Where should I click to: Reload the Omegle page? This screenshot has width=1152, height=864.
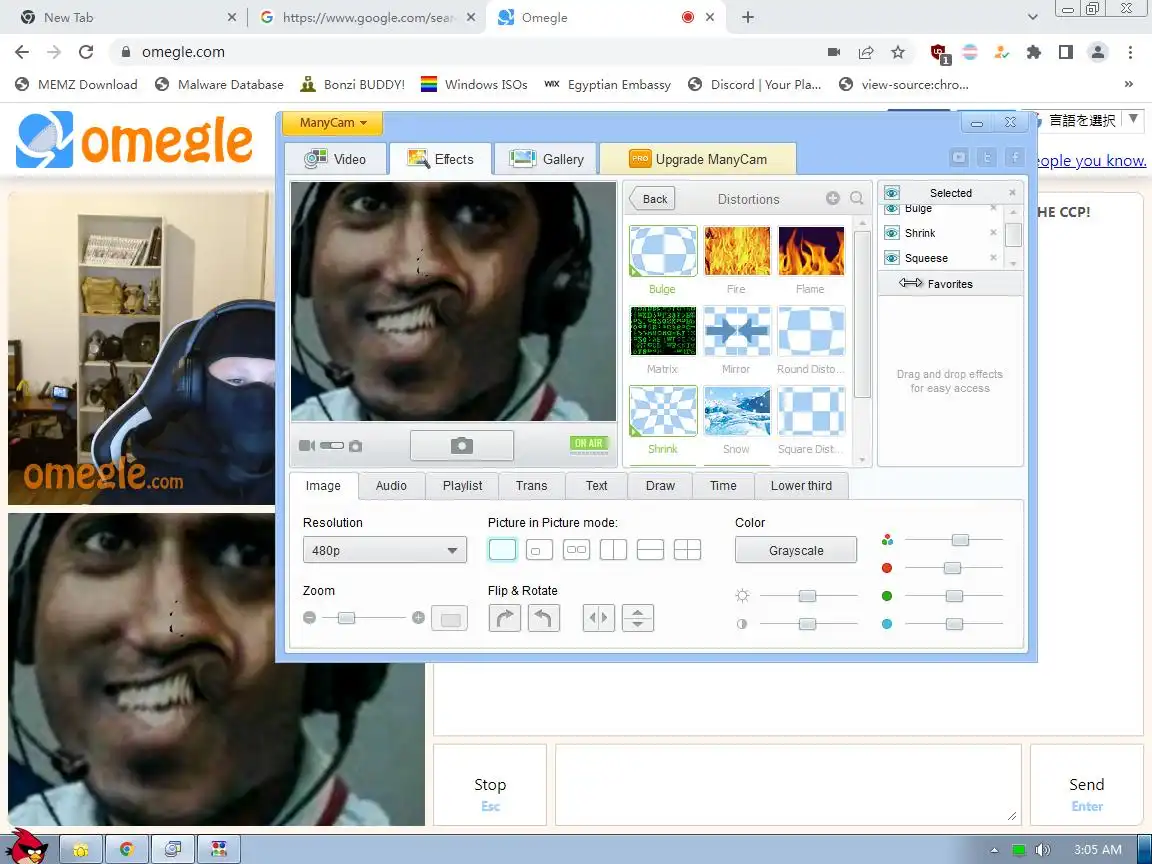click(x=86, y=52)
